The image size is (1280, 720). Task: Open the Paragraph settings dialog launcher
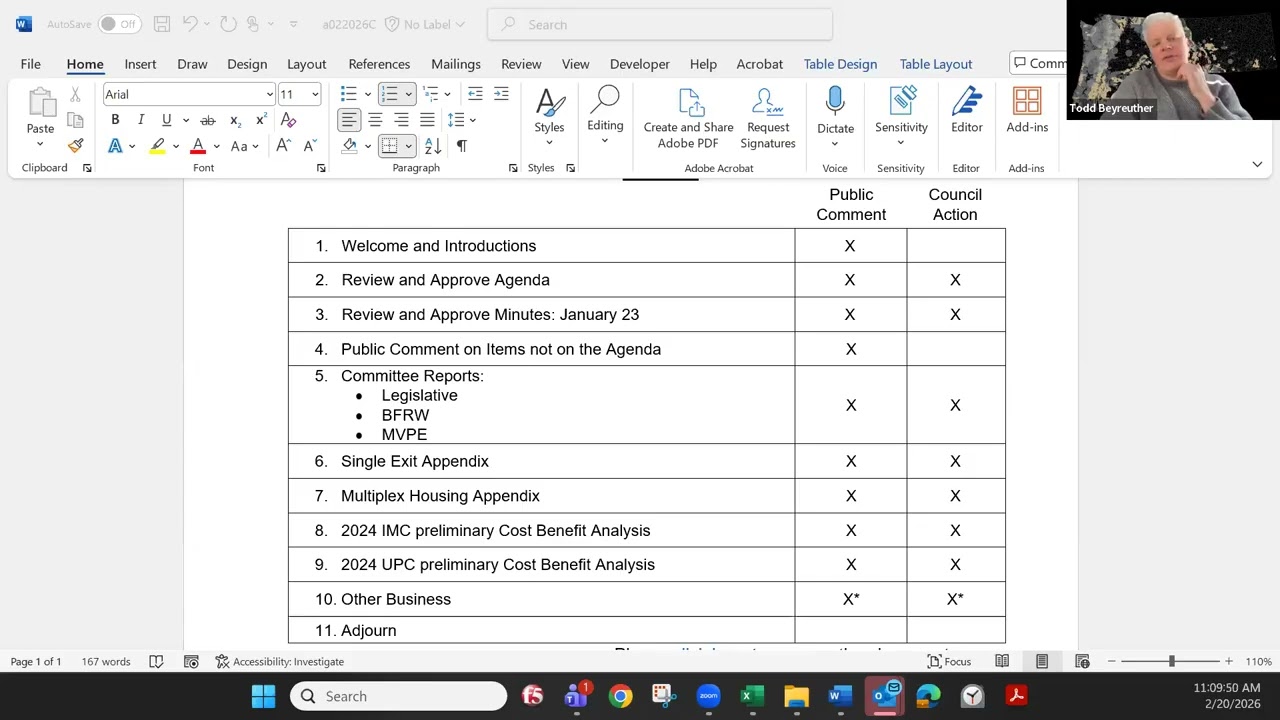[x=513, y=168]
